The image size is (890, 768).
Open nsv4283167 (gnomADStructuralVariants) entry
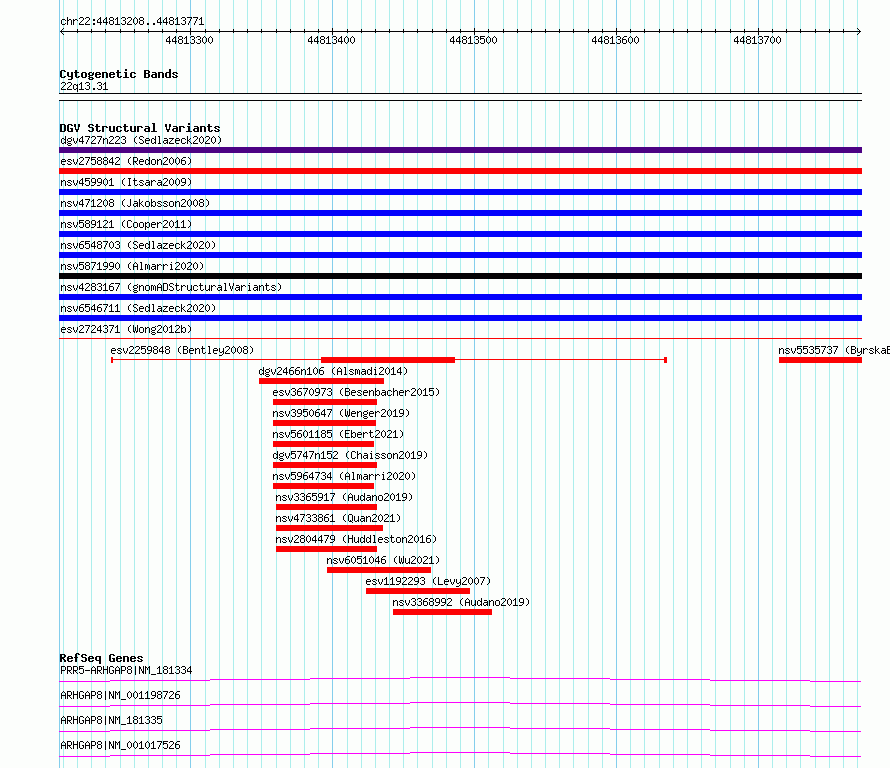point(171,287)
